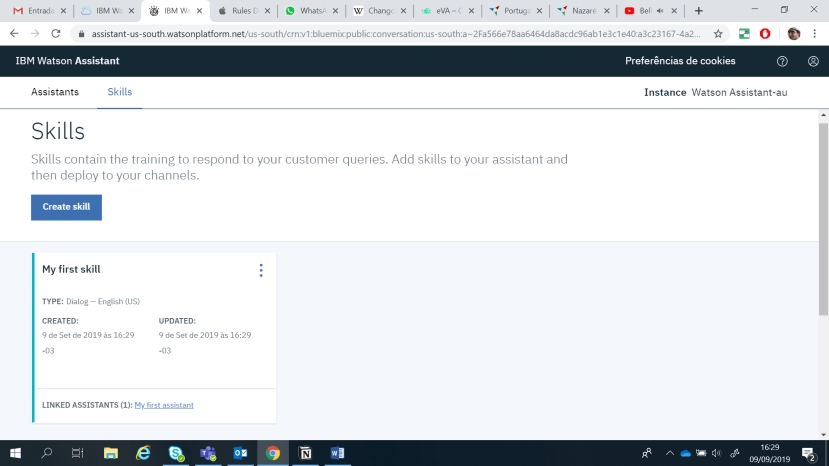
Task: Open the My first assistant link
Action: coord(164,405)
